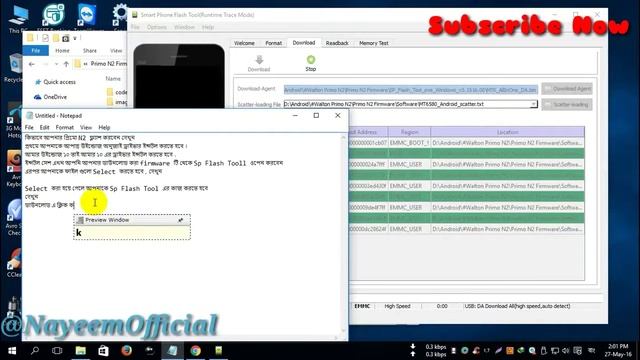Switch to the Format tab in Flash Tool

[273, 43]
